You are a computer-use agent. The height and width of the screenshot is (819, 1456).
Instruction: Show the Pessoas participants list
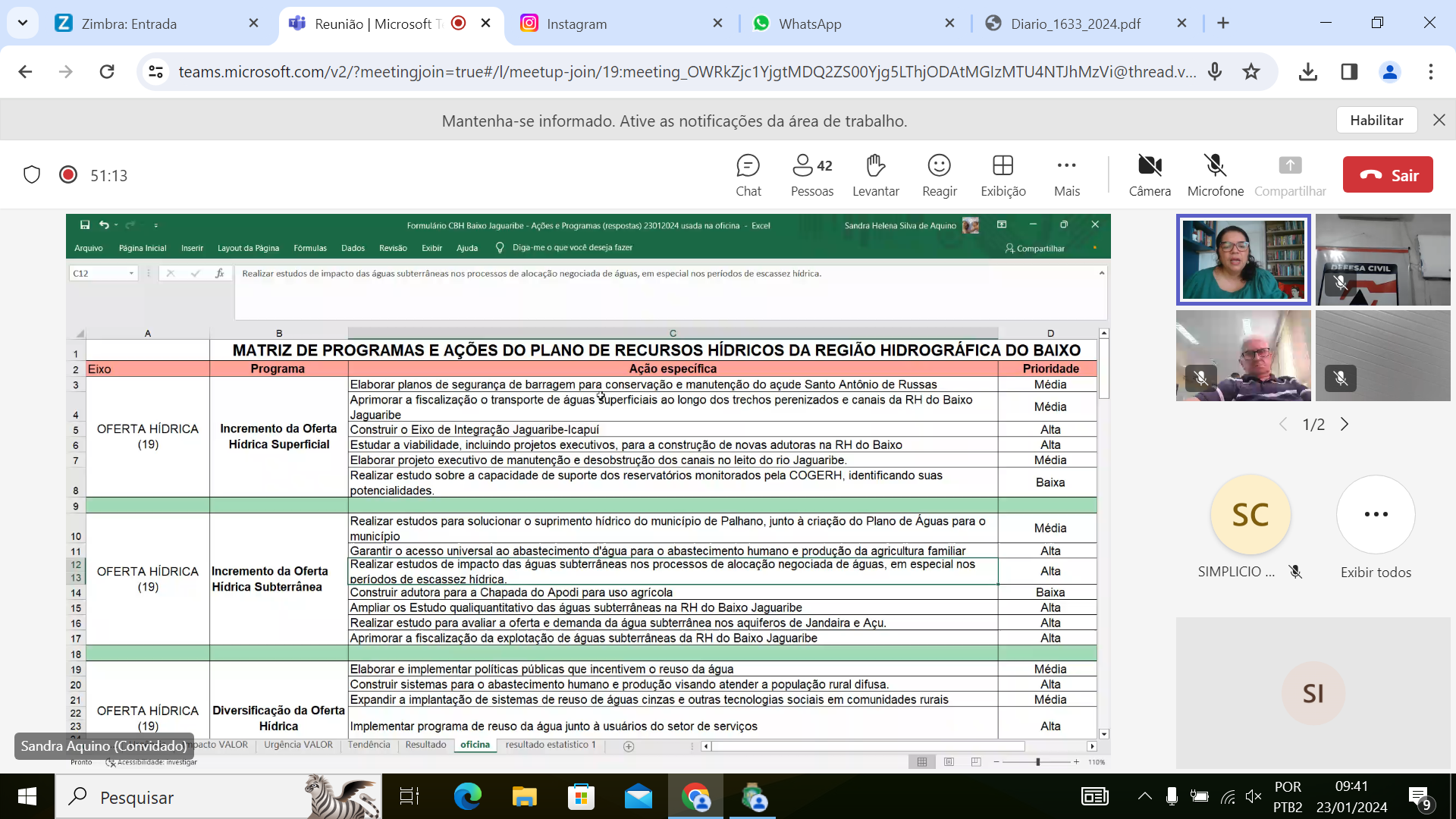tap(812, 175)
